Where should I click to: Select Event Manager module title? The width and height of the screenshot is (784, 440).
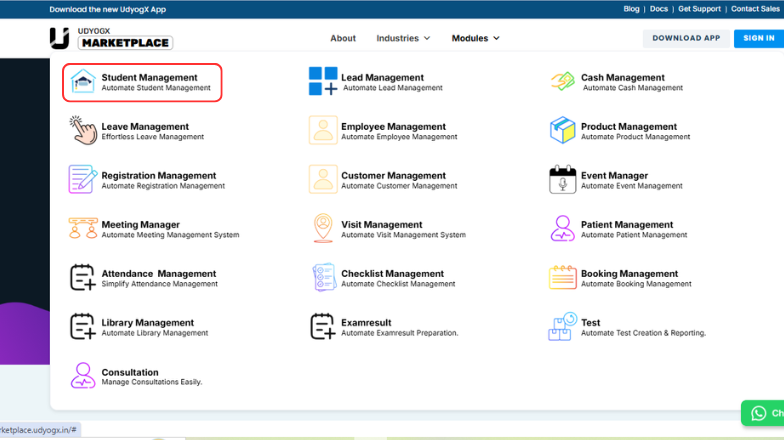614,176
